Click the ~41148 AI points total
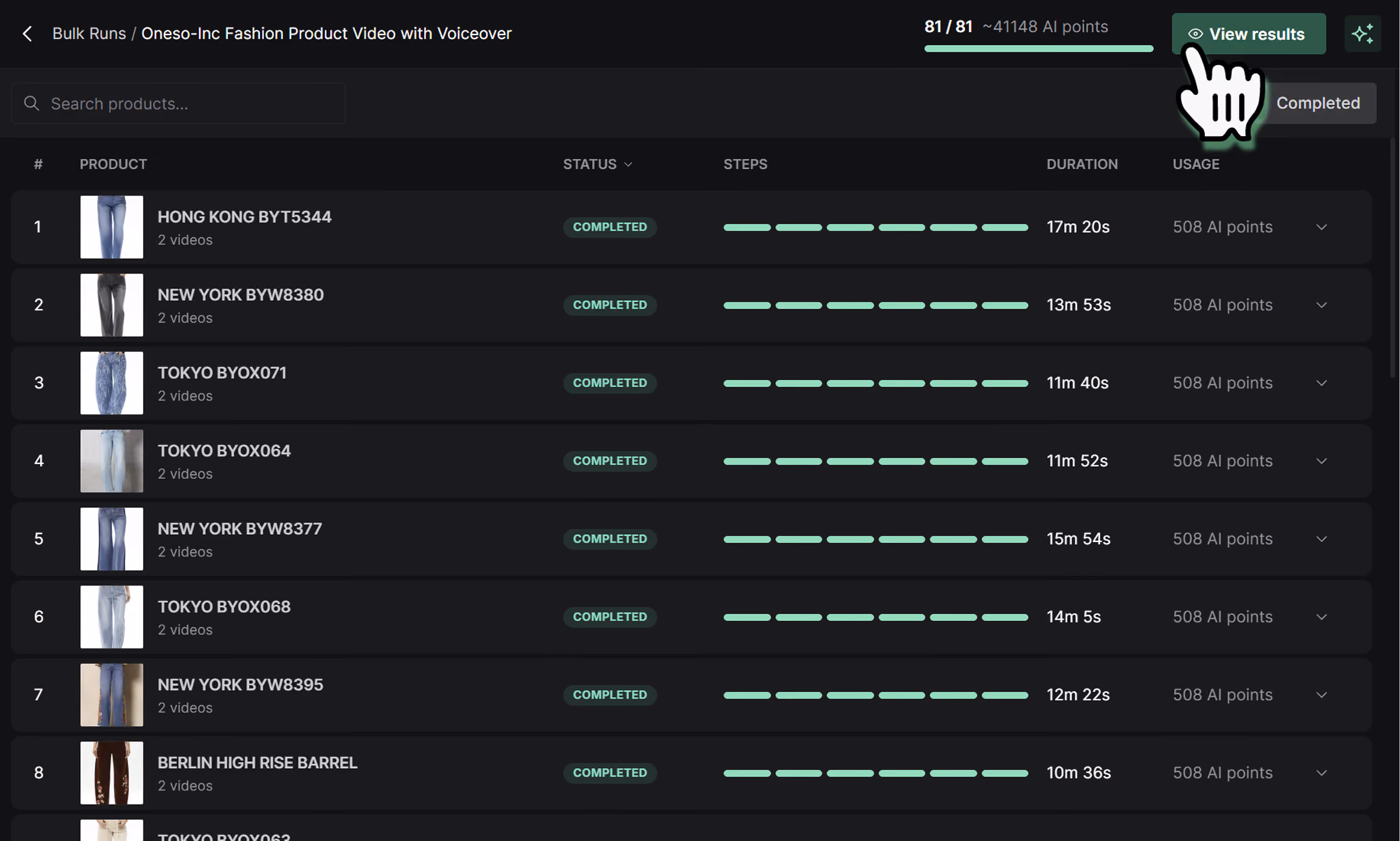This screenshot has height=841, width=1400. (x=1045, y=27)
